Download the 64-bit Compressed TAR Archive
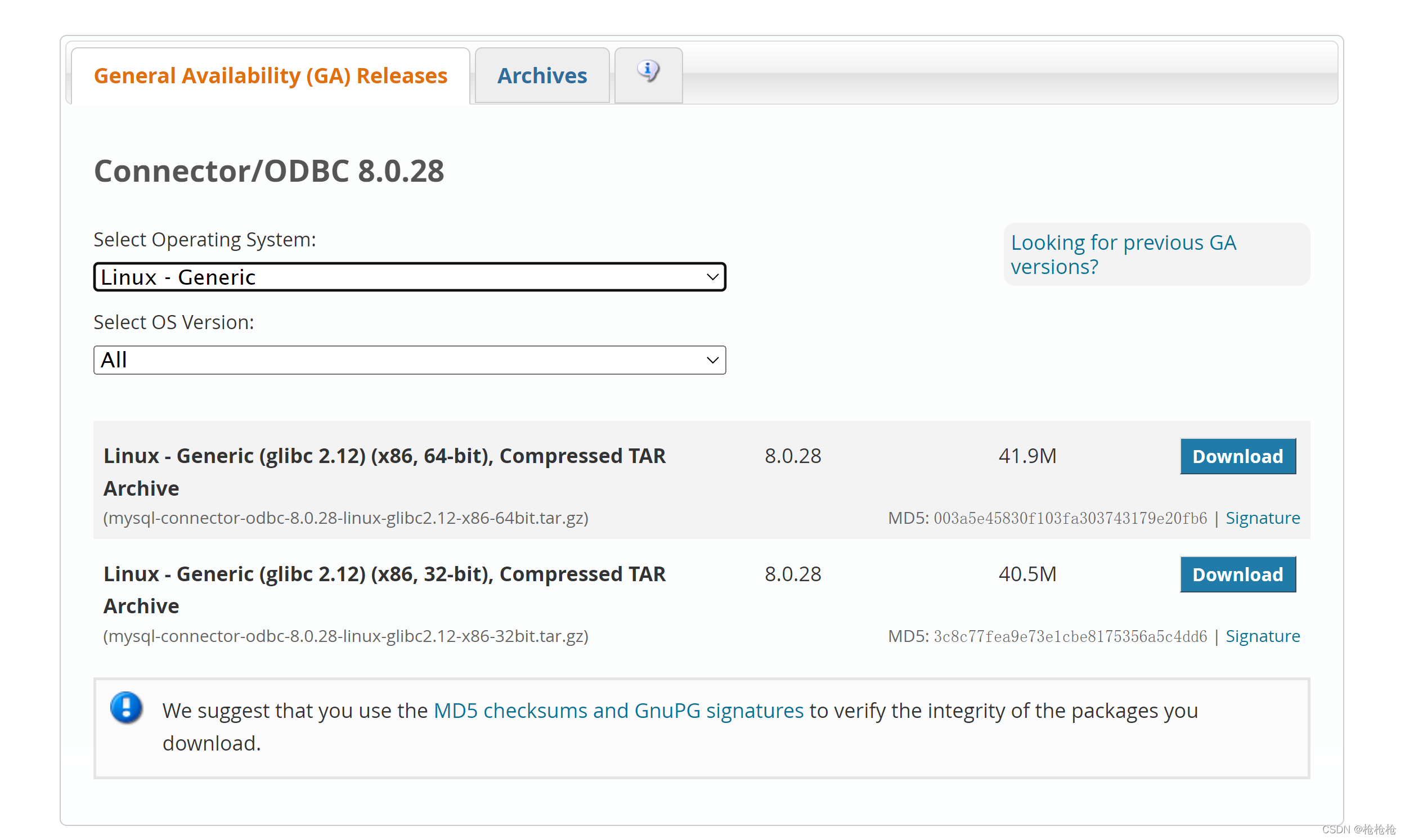1405x840 pixels. (1237, 456)
